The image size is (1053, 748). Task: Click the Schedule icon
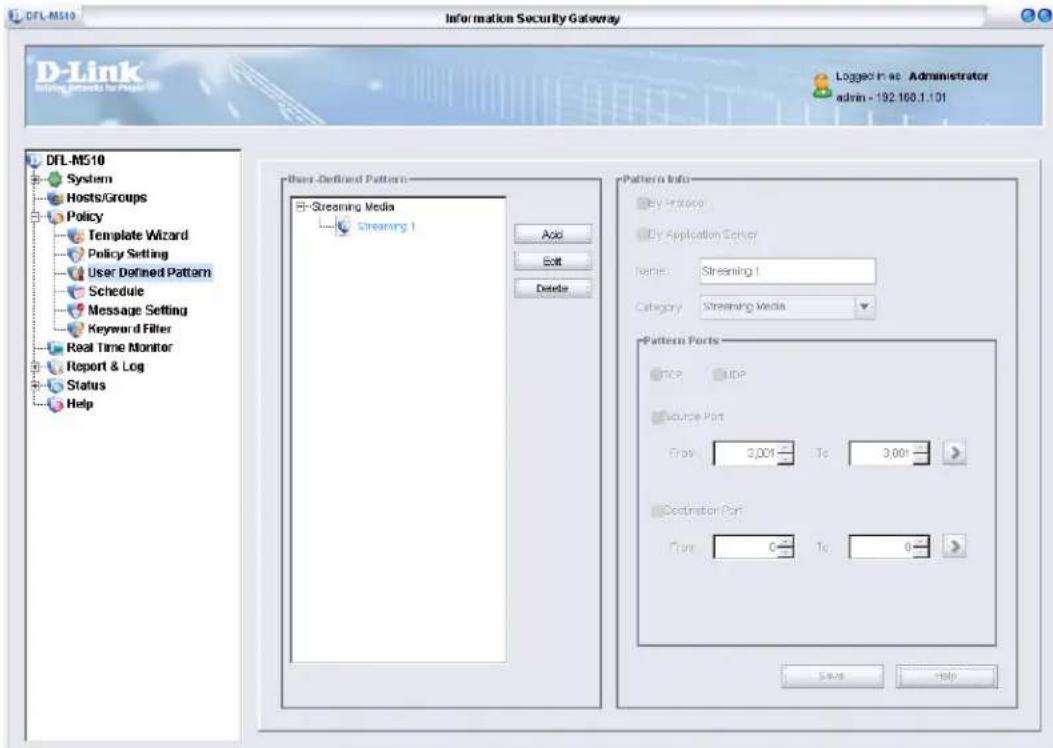[77, 292]
